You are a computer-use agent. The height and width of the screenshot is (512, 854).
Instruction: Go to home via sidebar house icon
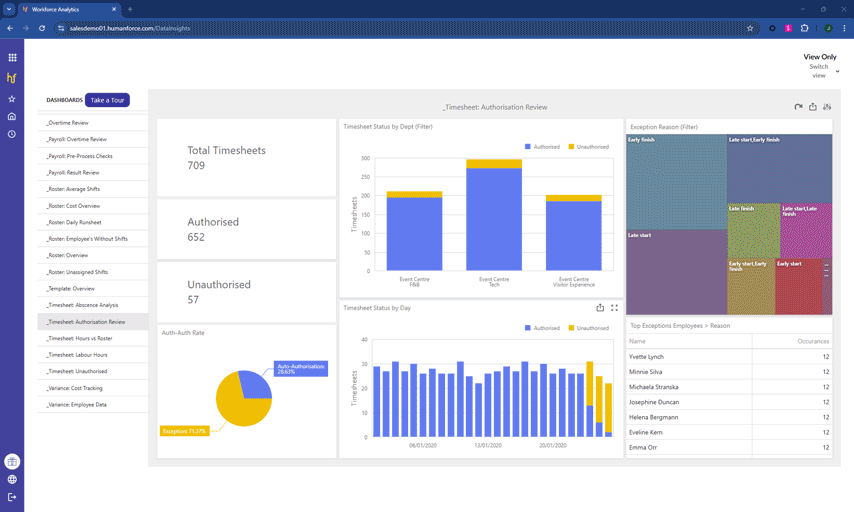point(12,117)
